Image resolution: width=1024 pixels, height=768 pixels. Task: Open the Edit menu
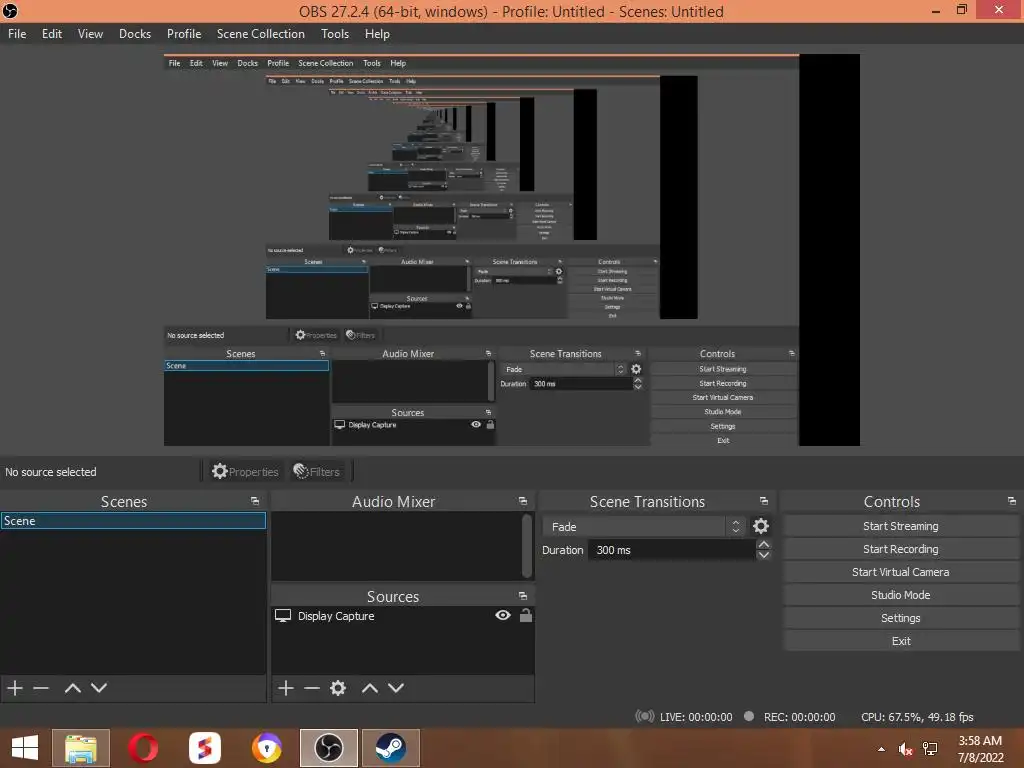click(x=52, y=34)
